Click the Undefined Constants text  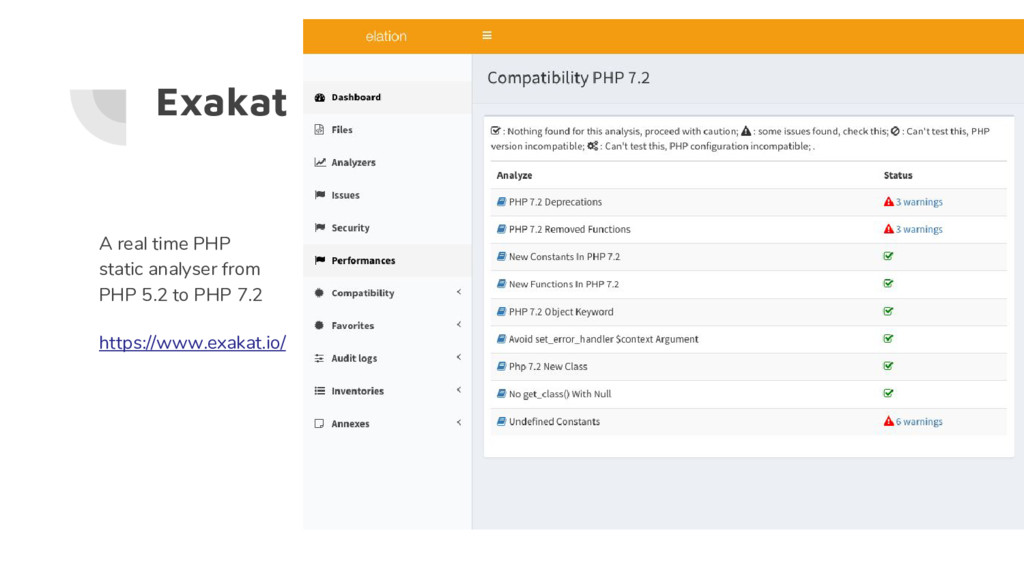point(554,421)
